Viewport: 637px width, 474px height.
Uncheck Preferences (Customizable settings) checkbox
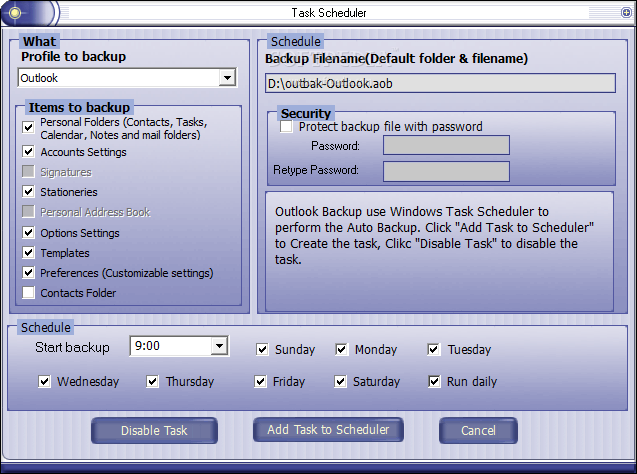pyautogui.click(x=28, y=272)
